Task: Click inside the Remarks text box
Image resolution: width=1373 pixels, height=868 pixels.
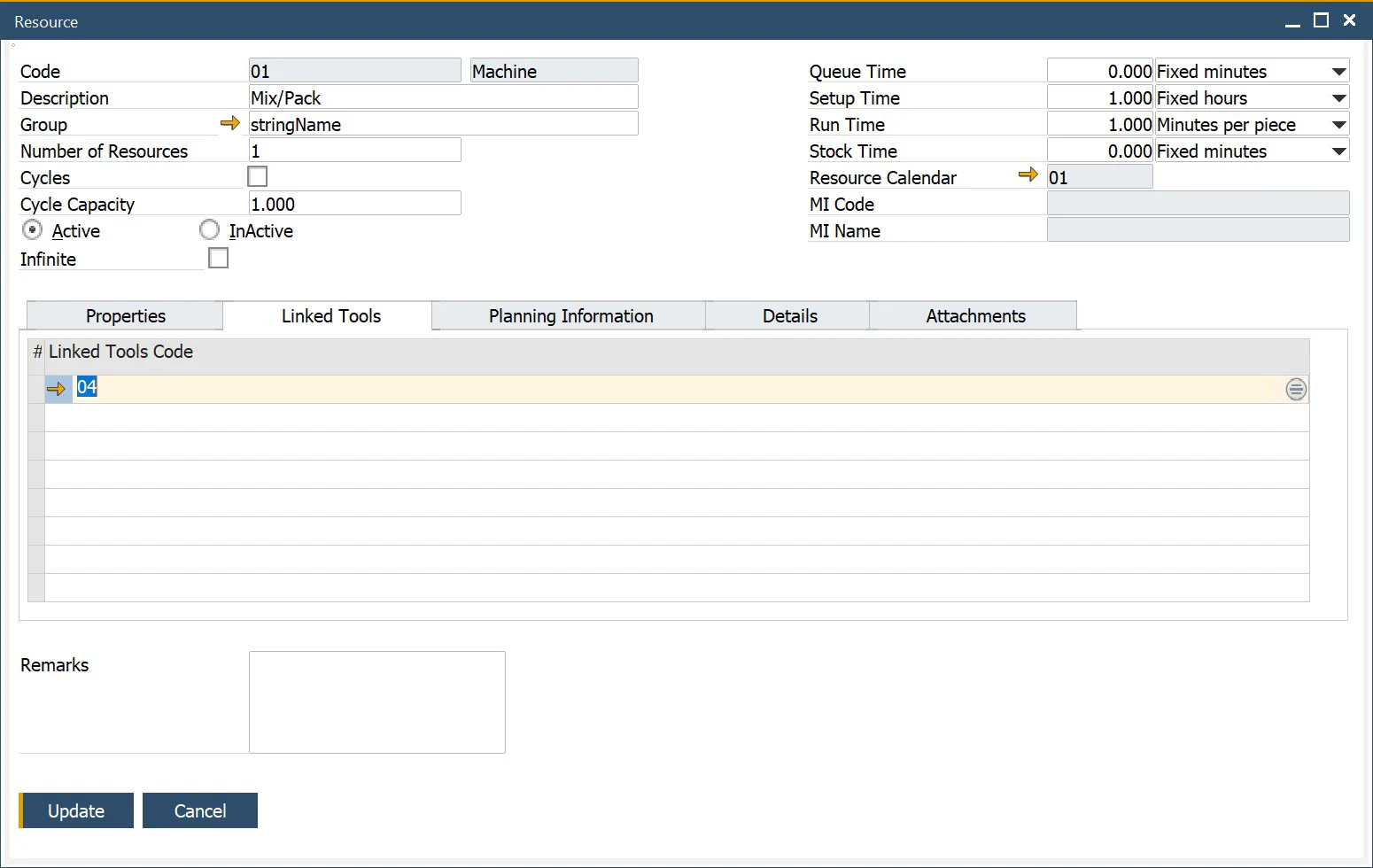Action: (377, 702)
